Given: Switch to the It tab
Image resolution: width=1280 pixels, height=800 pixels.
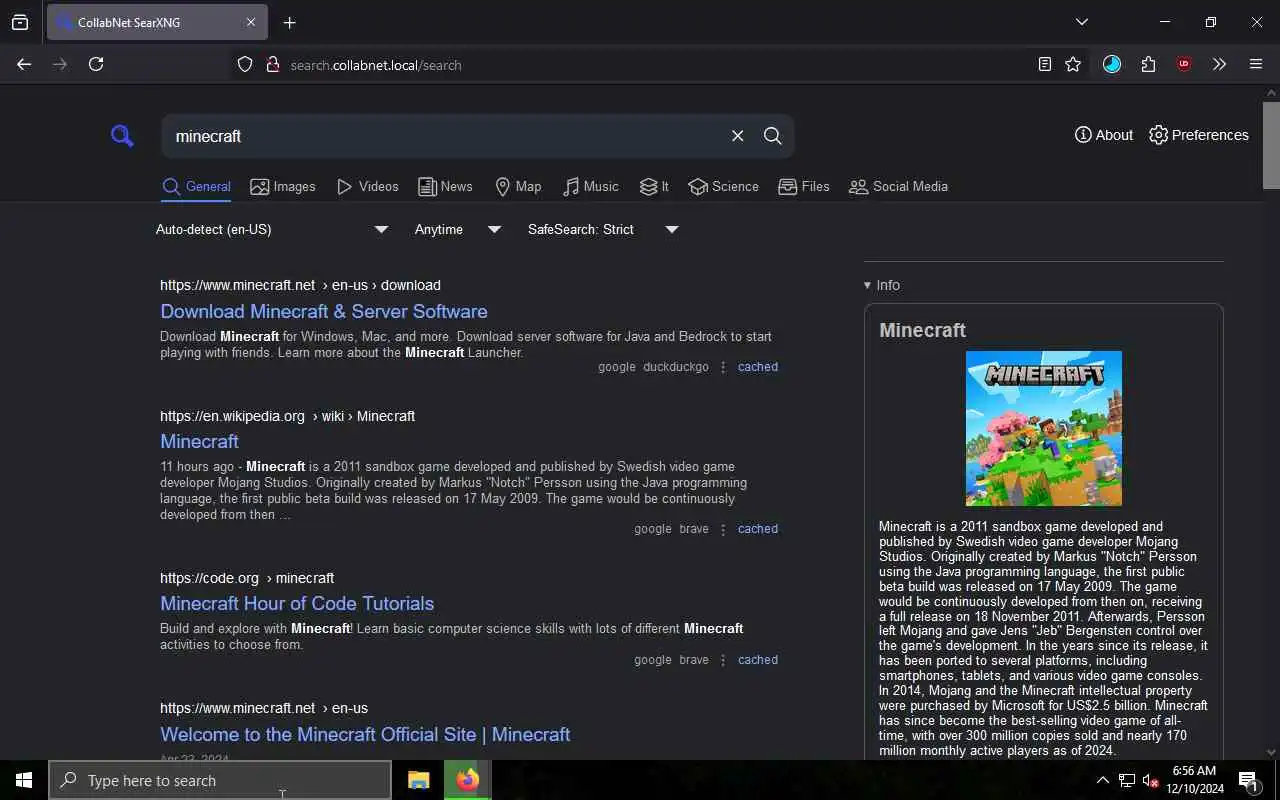Looking at the screenshot, I should tap(654, 187).
